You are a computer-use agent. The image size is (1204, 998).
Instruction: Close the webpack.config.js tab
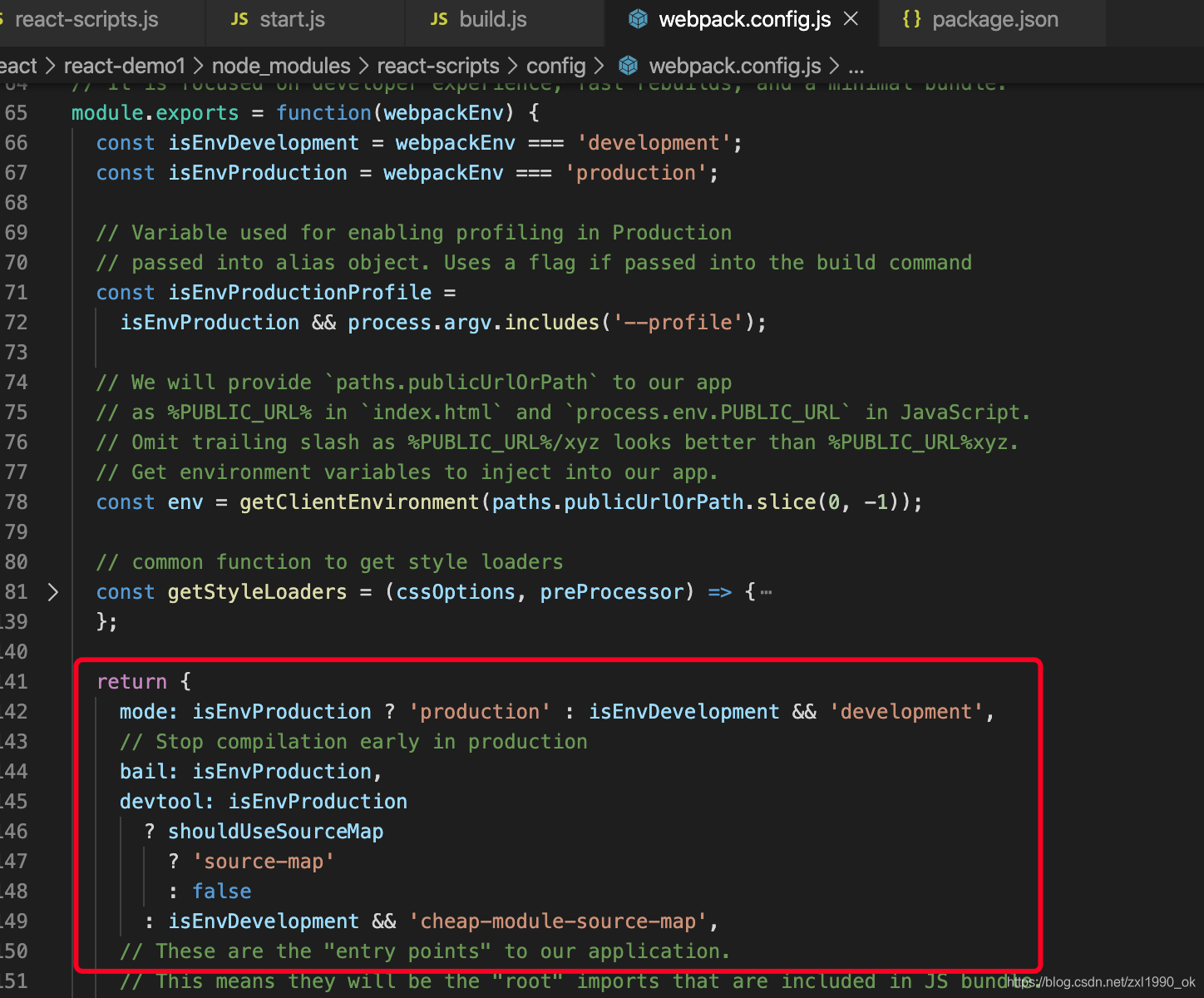(x=850, y=18)
